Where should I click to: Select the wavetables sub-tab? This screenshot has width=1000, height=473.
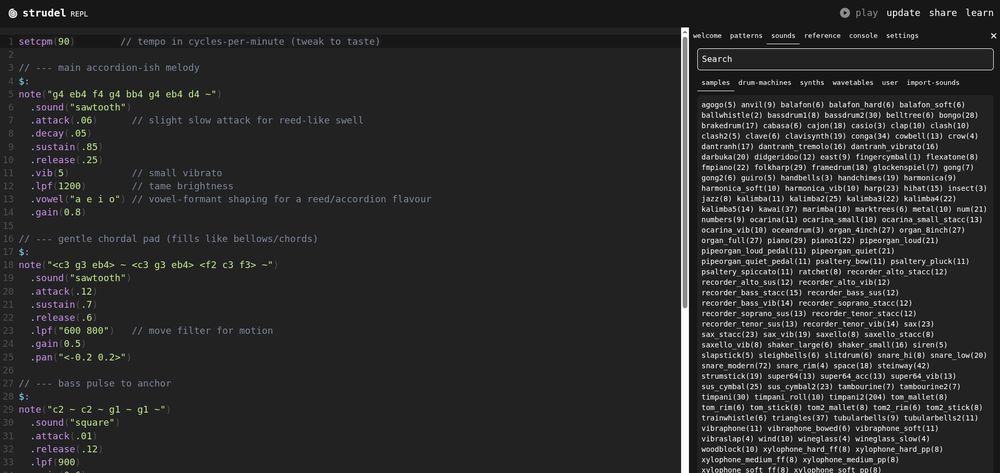click(x=853, y=83)
